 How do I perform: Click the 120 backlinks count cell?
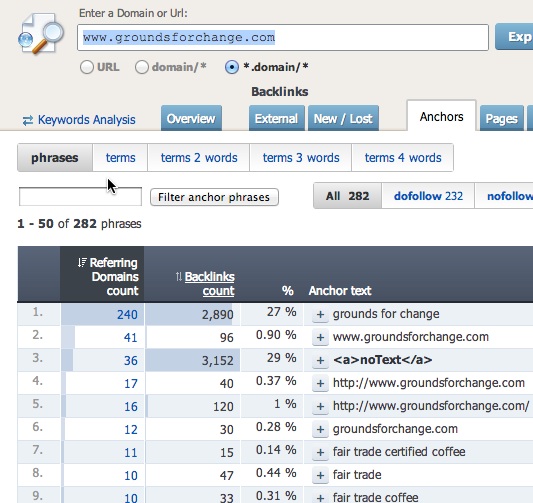coord(193,406)
